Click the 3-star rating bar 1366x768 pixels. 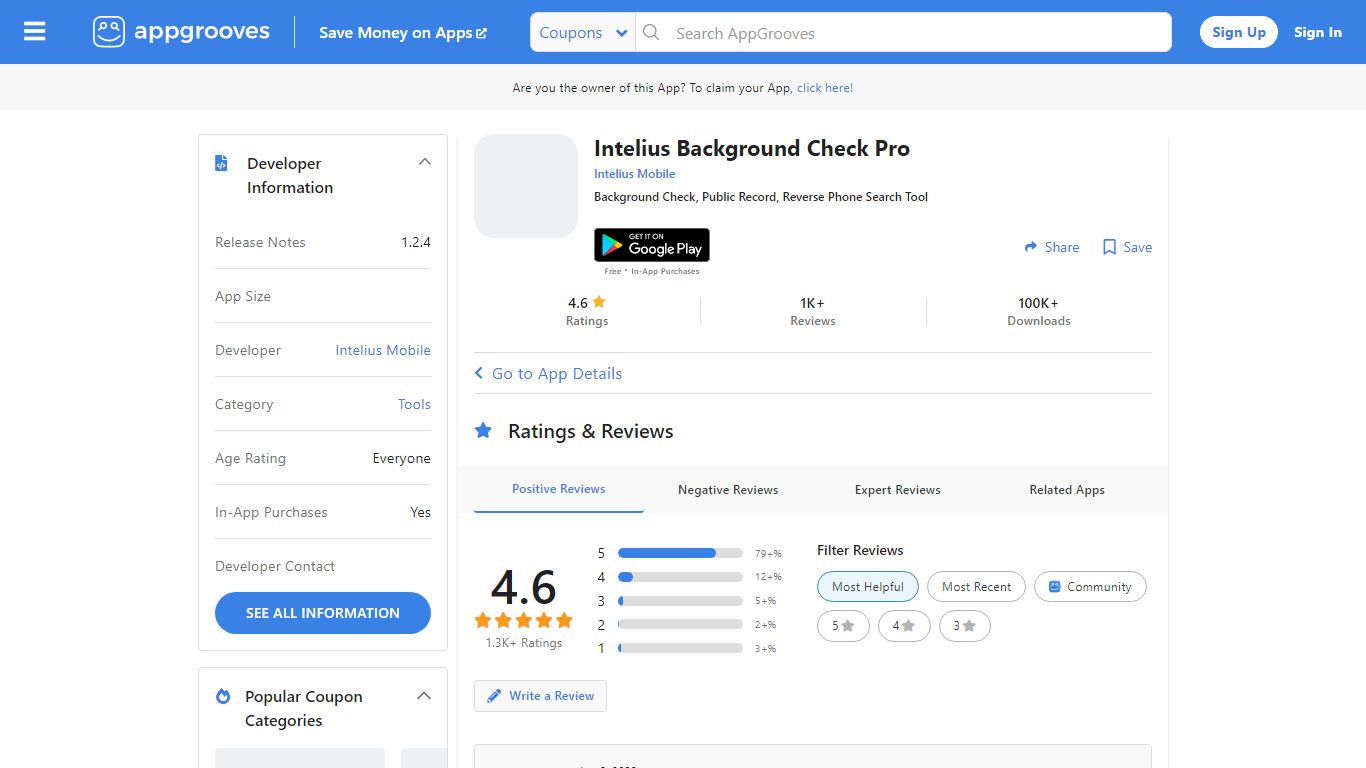click(680, 601)
